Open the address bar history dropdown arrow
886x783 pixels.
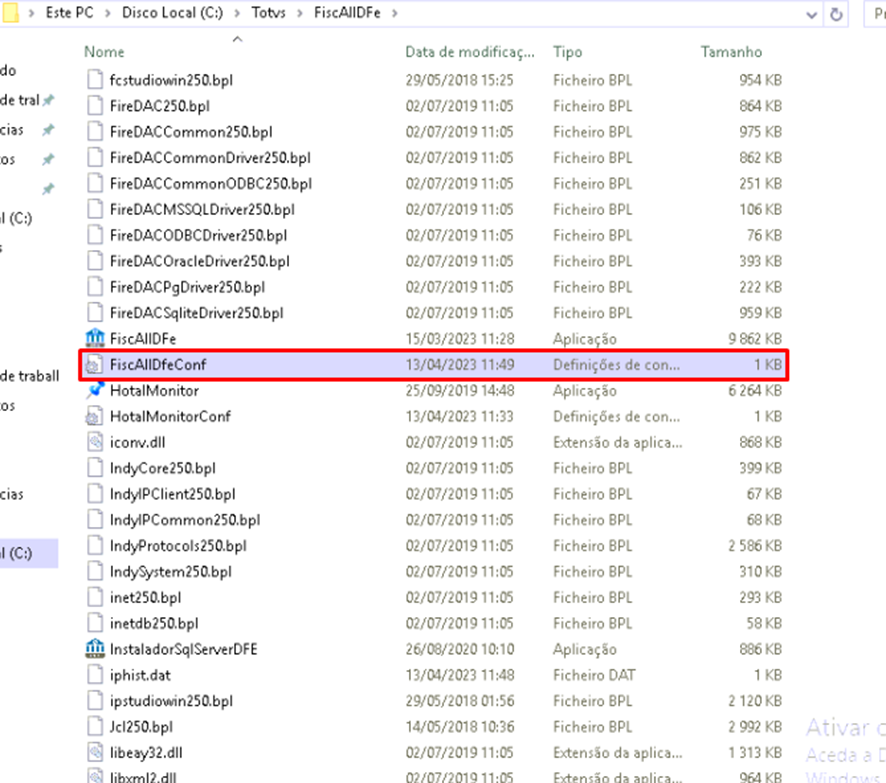click(814, 14)
